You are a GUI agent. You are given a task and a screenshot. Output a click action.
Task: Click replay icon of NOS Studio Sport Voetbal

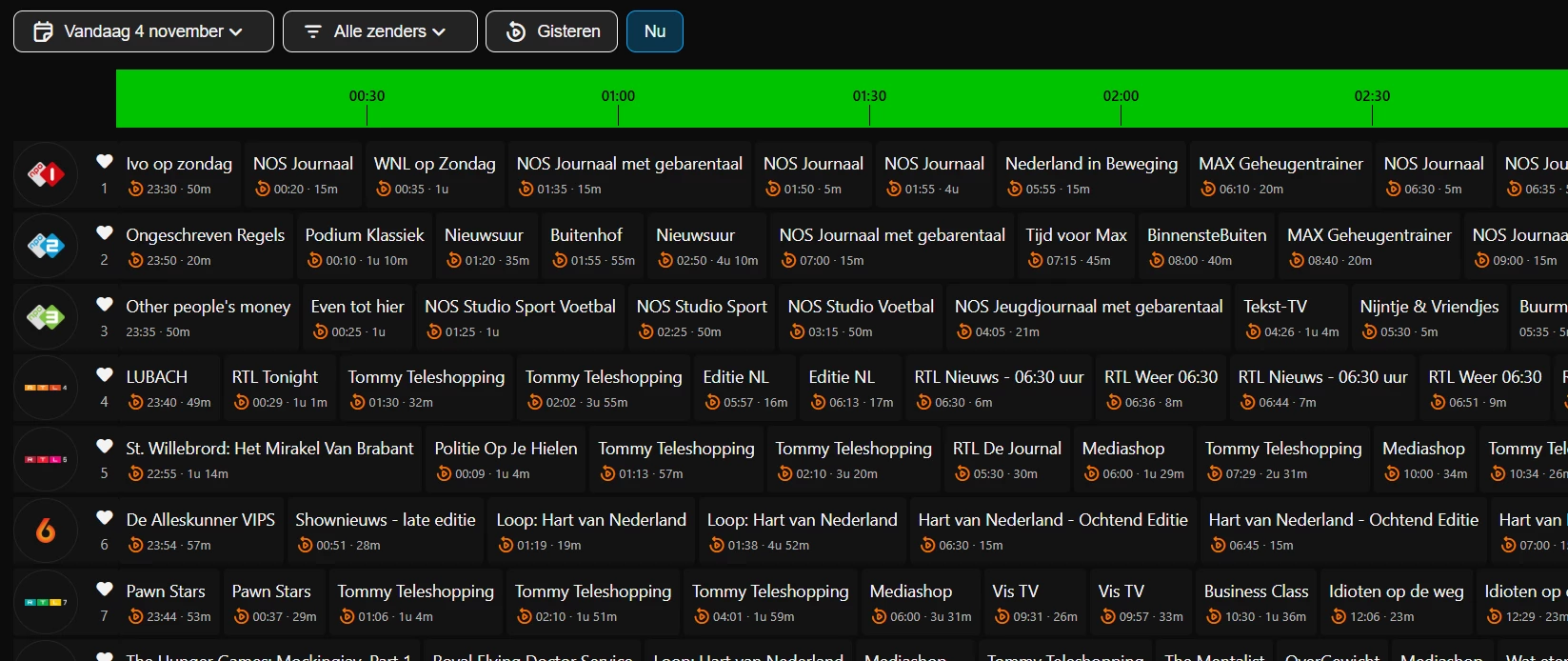click(x=434, y=332)
